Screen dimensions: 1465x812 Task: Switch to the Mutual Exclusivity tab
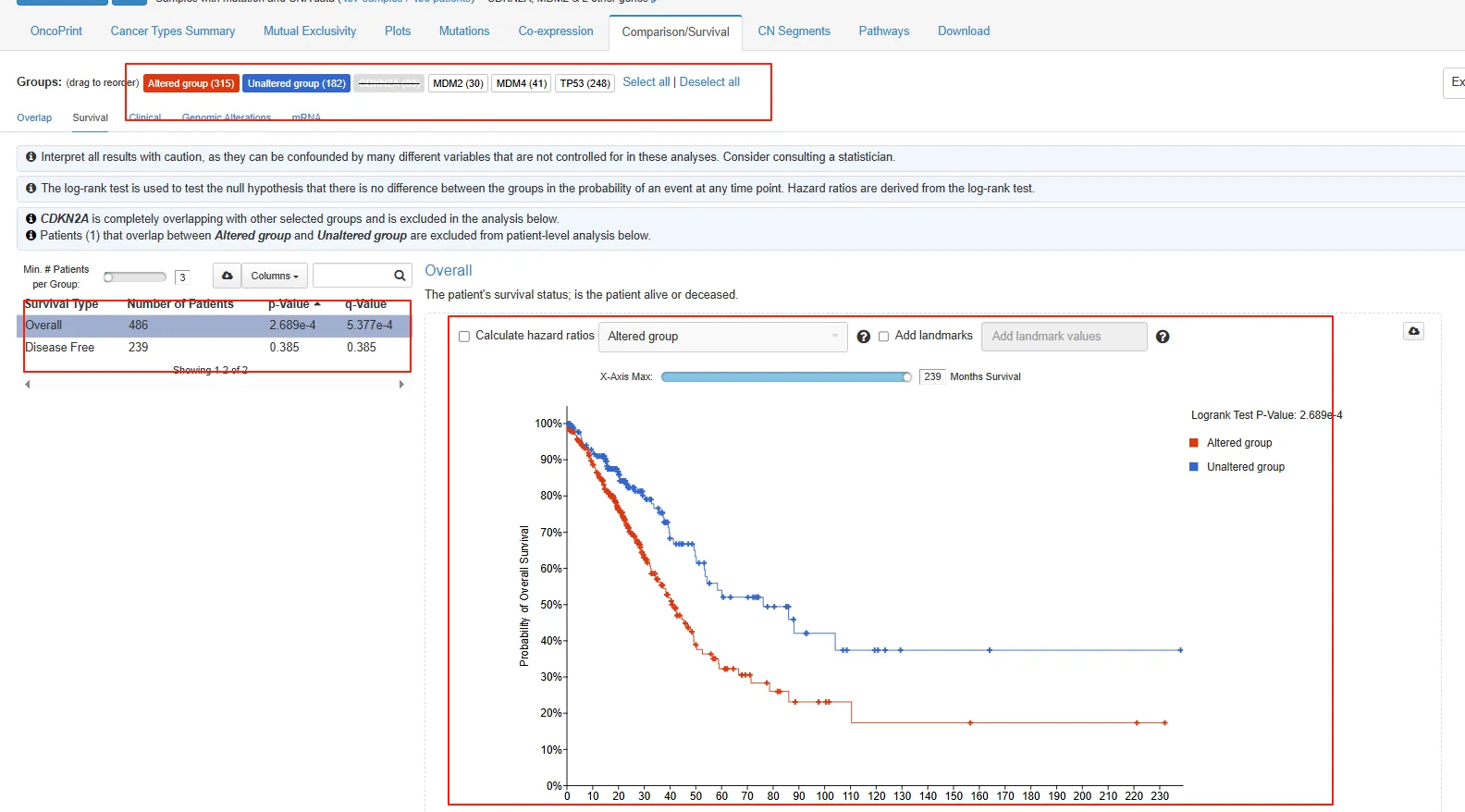tap(309, 31)
